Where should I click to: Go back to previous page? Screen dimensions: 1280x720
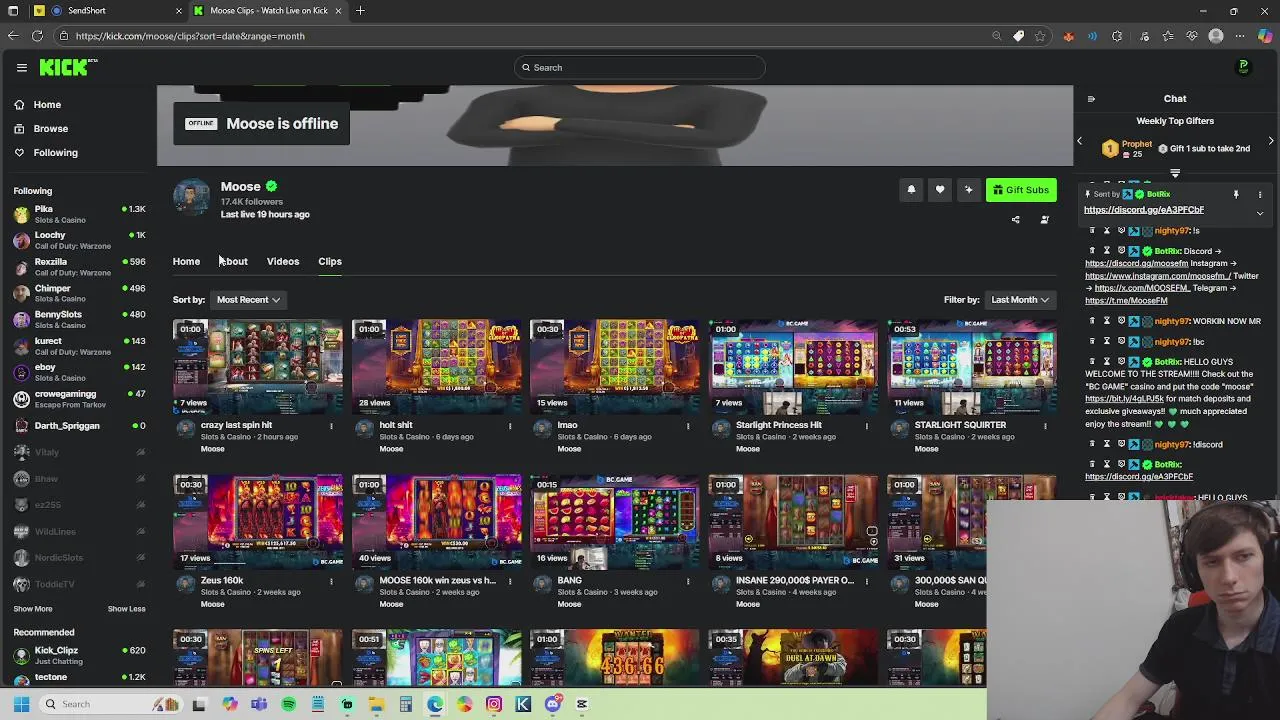coord(12,36)
